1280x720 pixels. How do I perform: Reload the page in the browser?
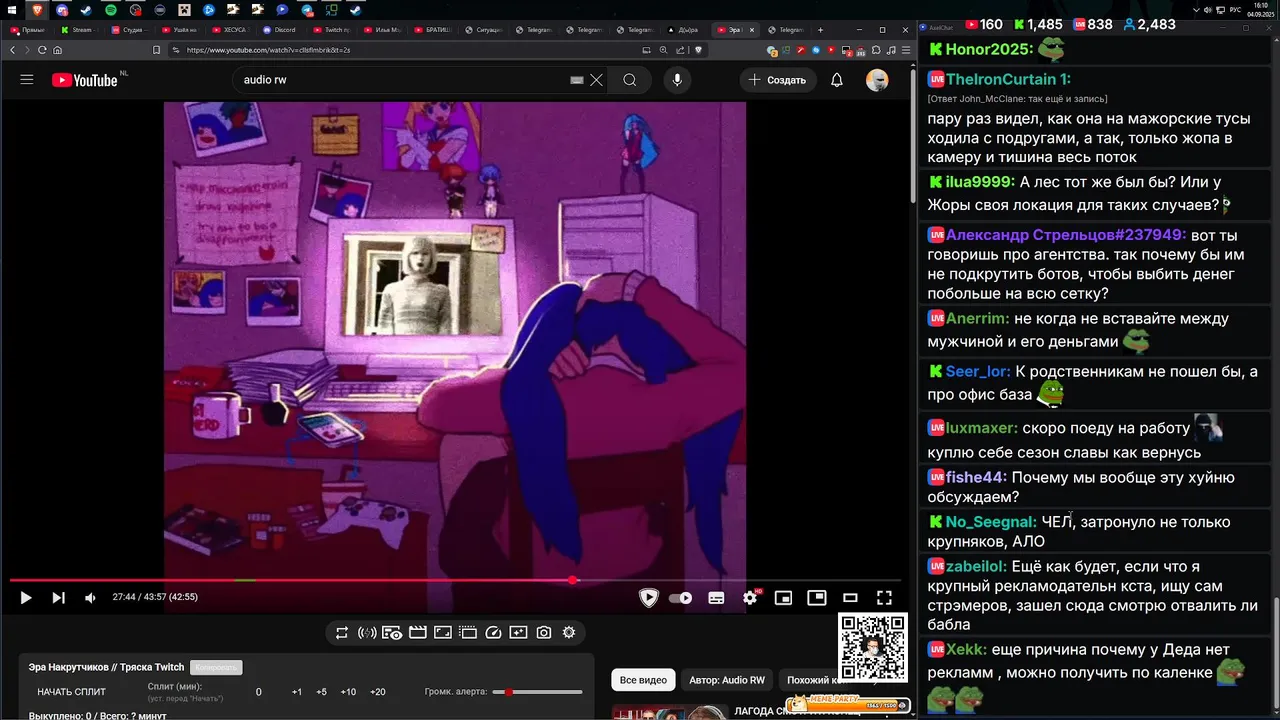[42, 50]
